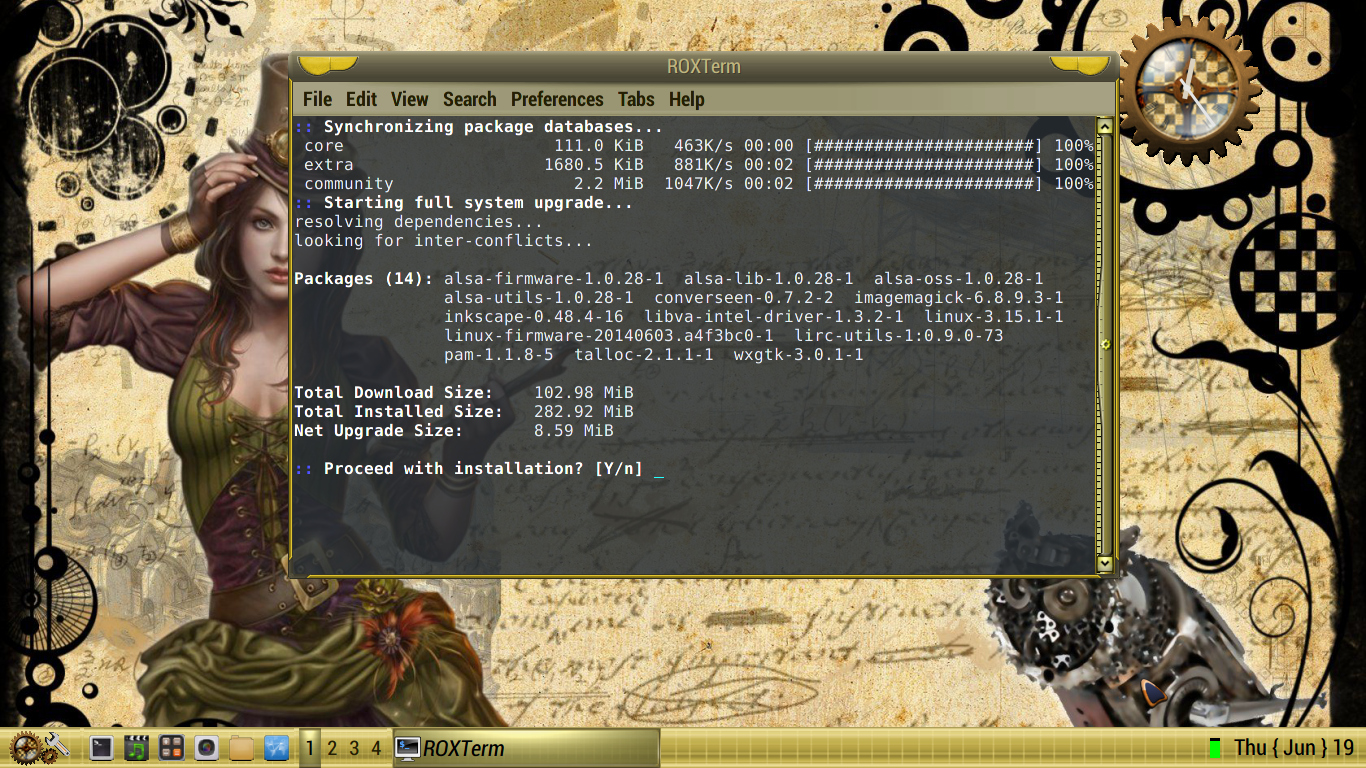This screenshot has width=1366, height=768.
Task: Switch to workspace 3
Action: [354, 748]
